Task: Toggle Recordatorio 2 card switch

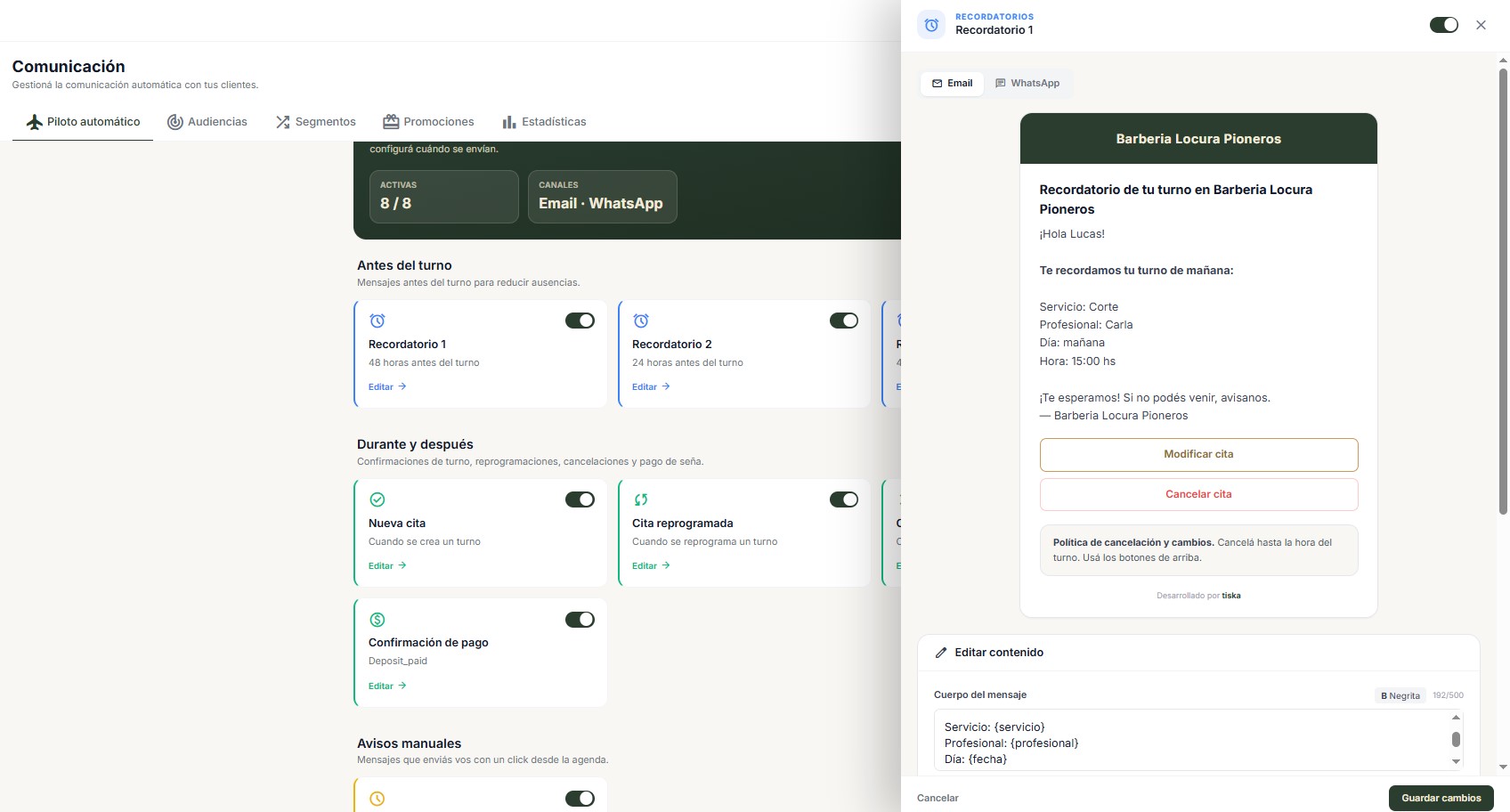Action: click(844, 321)
